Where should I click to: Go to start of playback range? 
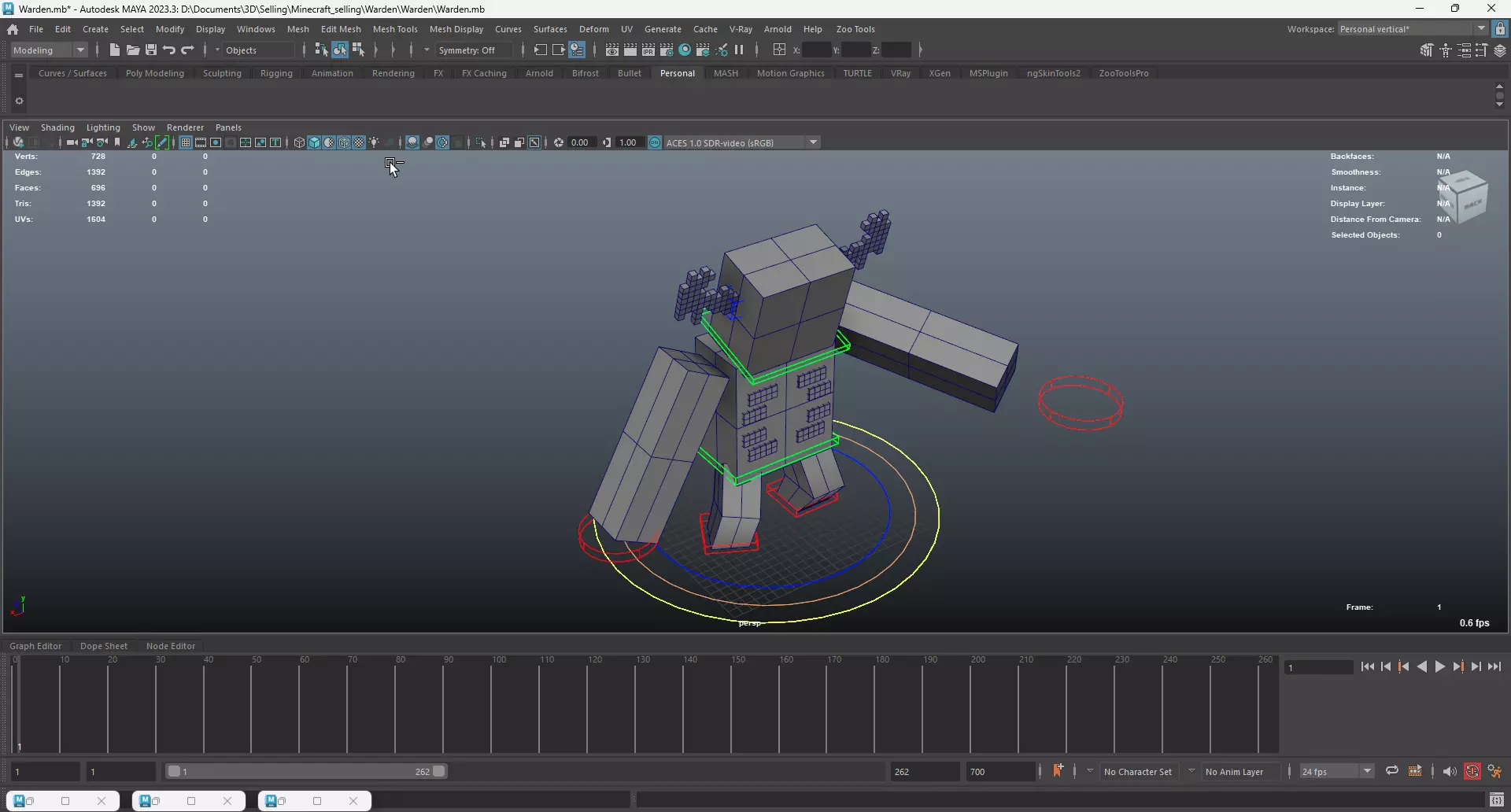1368,666
